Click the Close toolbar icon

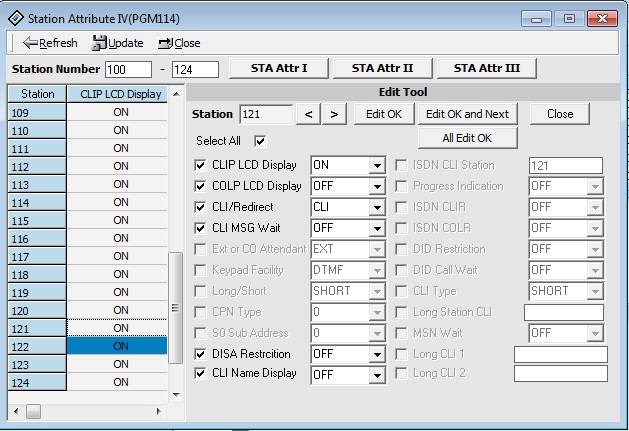164,43
